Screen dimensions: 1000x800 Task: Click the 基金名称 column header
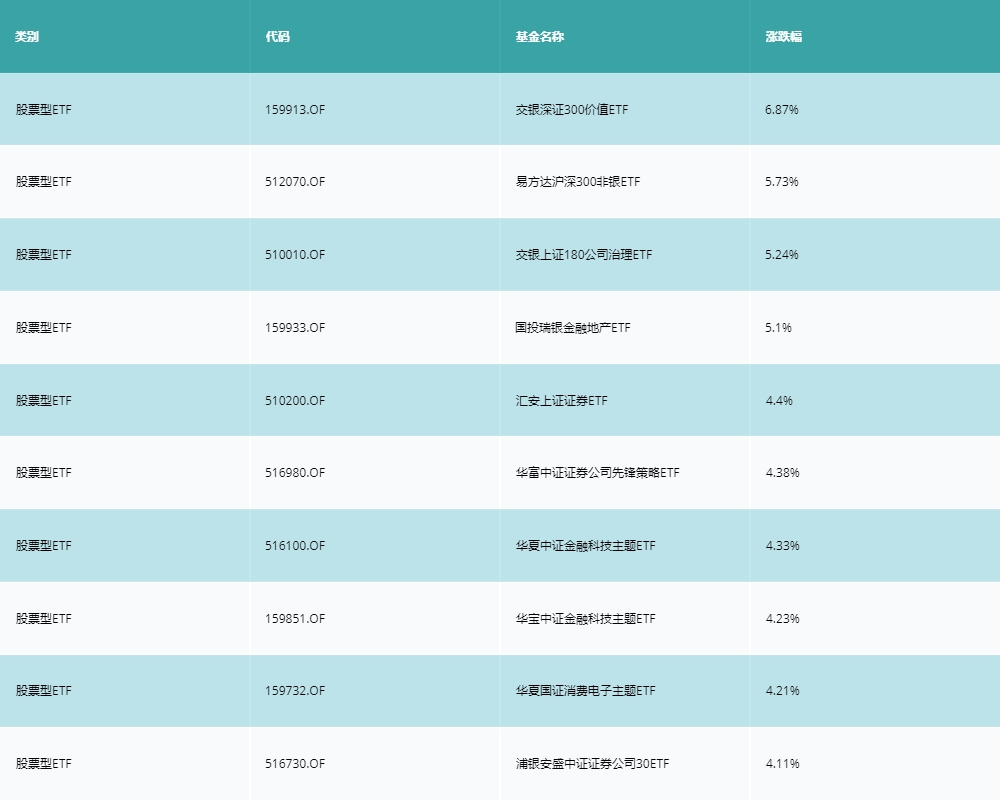[x=540, y=36]
